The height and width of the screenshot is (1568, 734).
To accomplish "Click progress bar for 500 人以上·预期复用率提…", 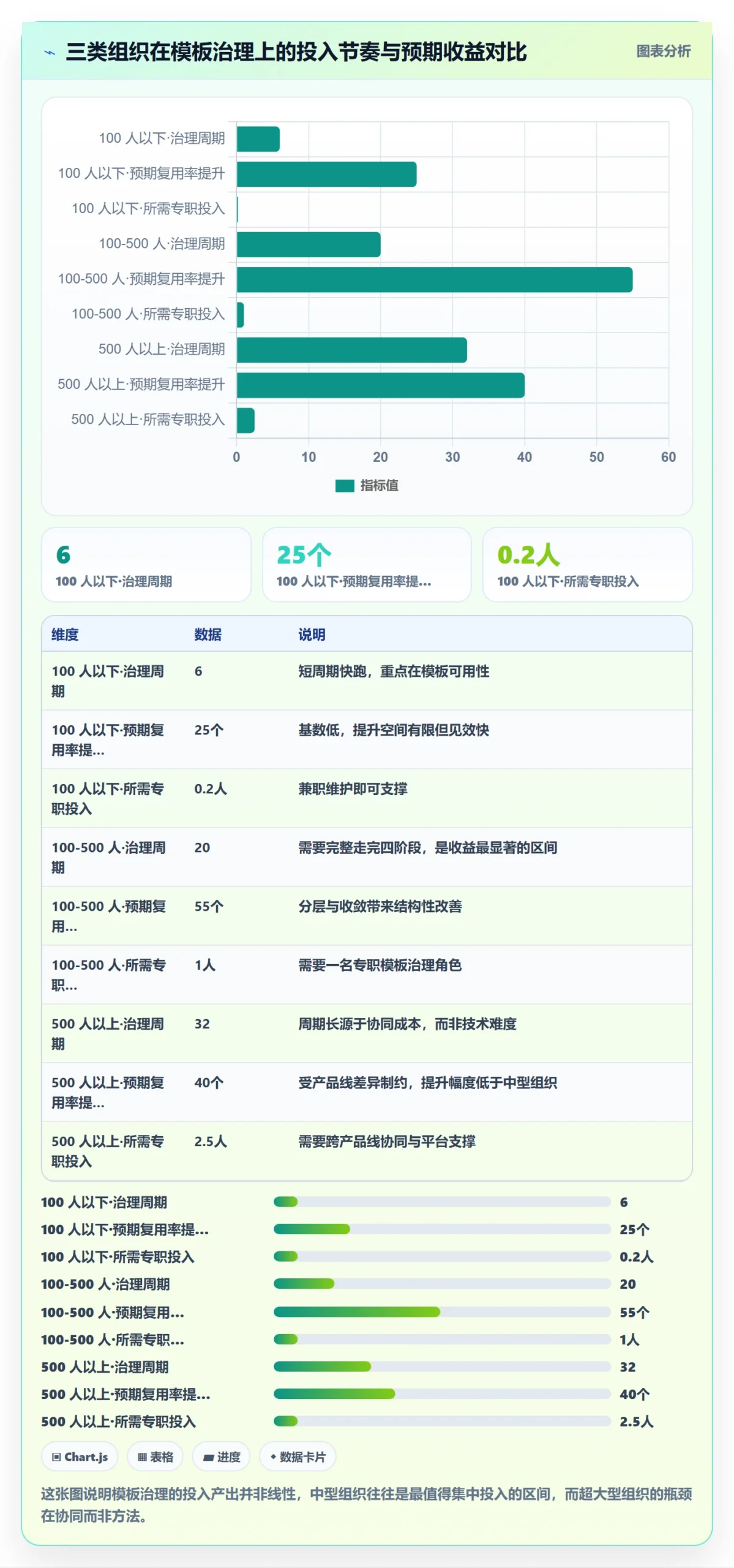I will point(442,1394).
